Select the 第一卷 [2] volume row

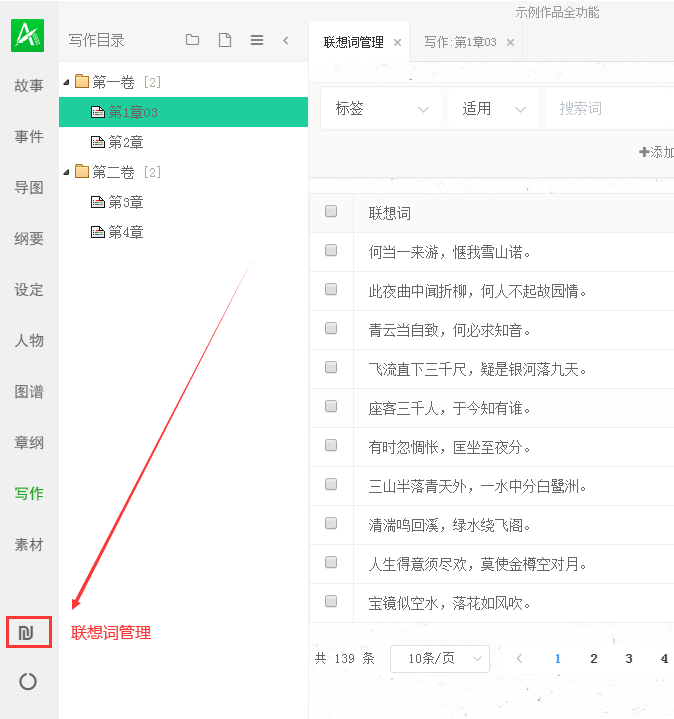[x=183, y=82]
